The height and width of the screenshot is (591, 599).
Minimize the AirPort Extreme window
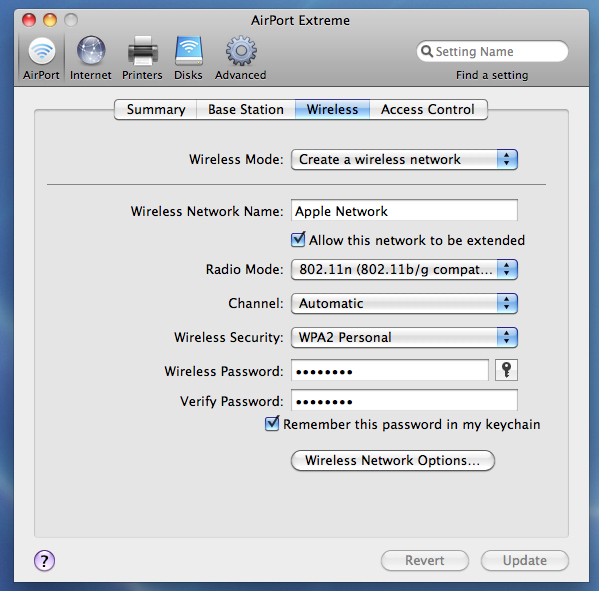tap(50, 20)
